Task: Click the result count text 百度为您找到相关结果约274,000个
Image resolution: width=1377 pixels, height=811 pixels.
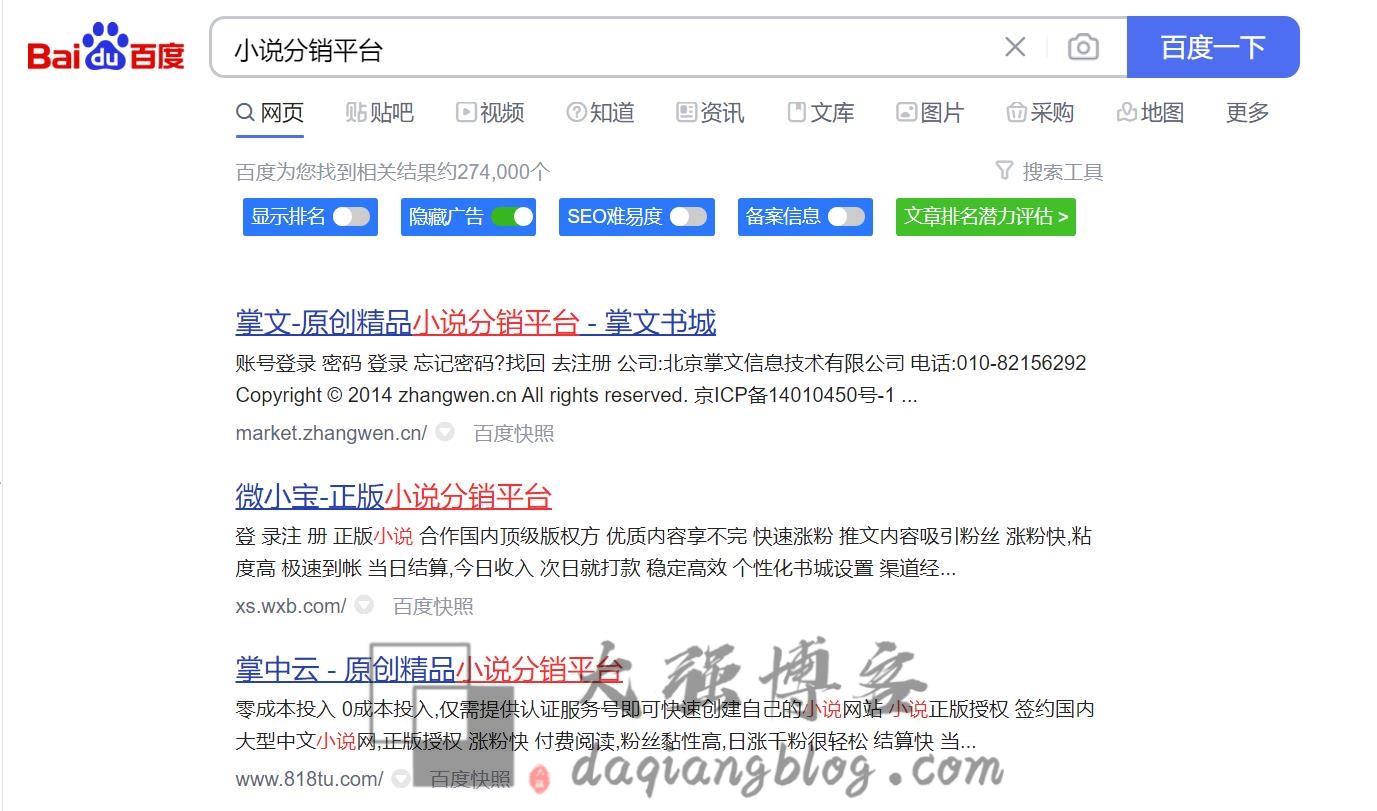Action: [x=393, y=172]
